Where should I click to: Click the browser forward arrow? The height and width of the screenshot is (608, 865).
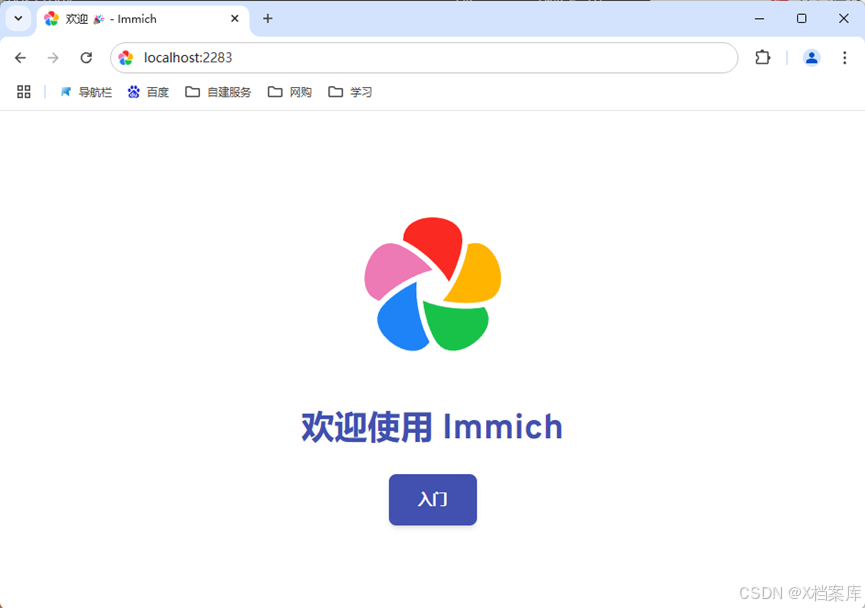click(x=53, y=58)
